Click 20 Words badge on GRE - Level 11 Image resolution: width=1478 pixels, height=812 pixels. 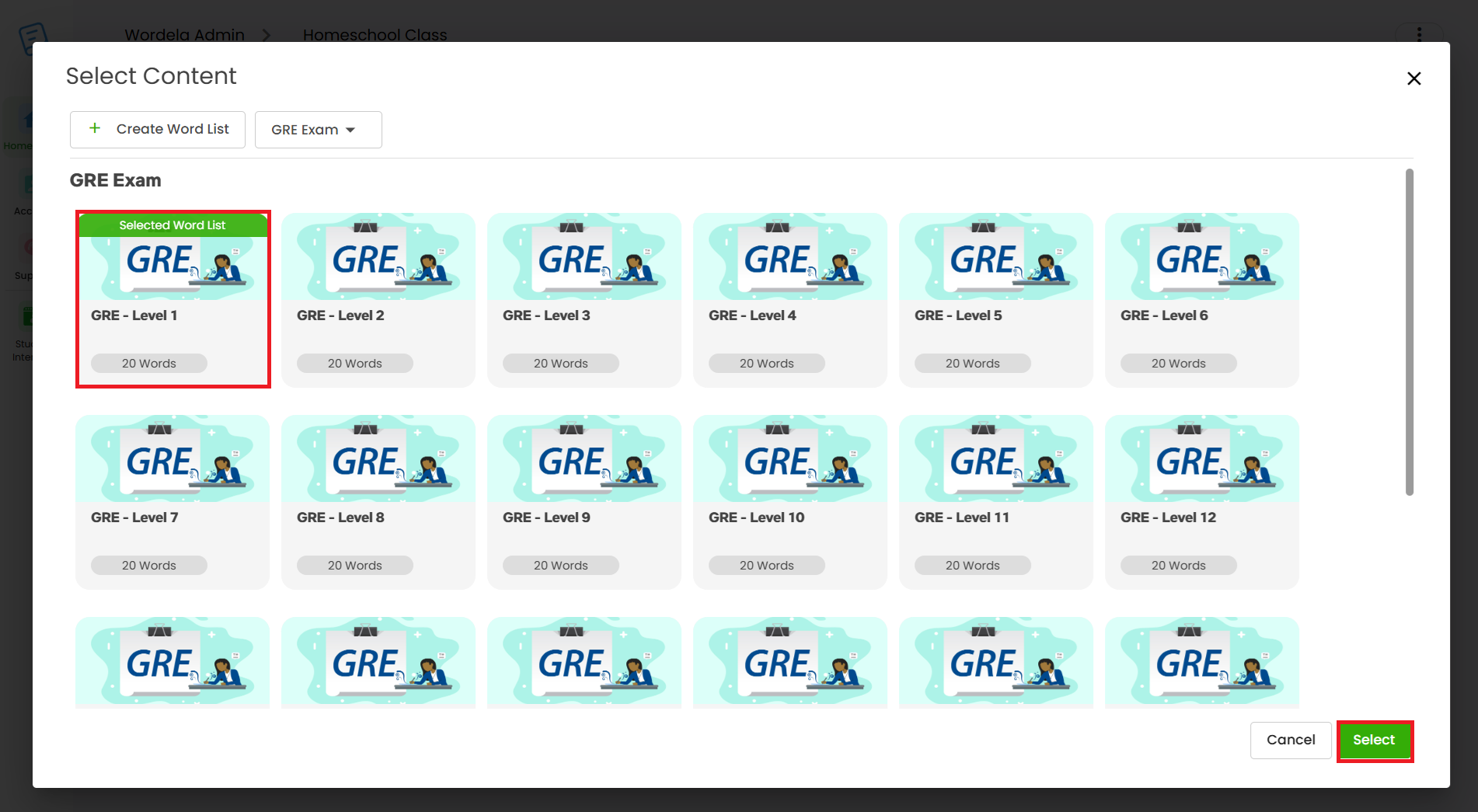pos(973,566)
